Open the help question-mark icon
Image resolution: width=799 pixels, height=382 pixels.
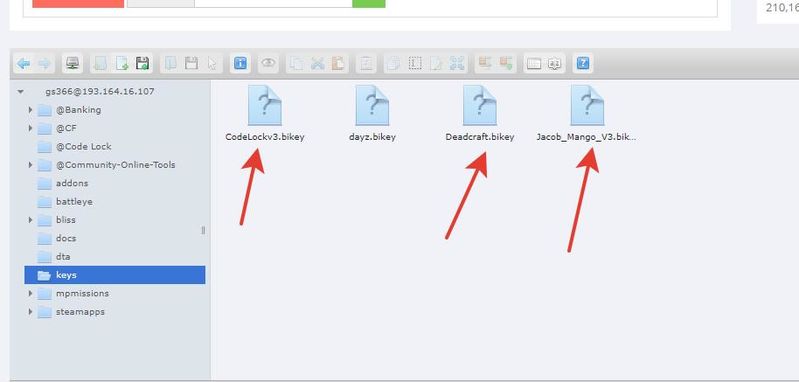tap(583, 64)
